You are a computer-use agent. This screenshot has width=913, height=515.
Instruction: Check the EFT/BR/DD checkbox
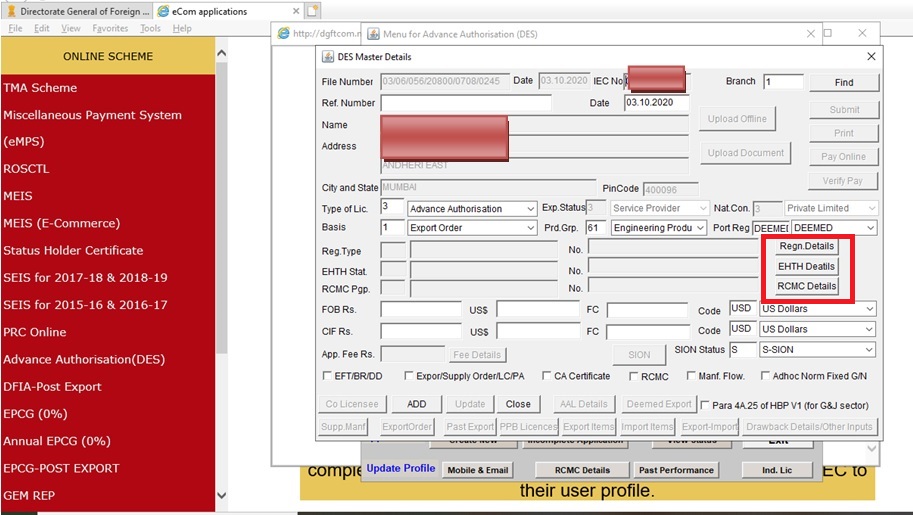327,376
